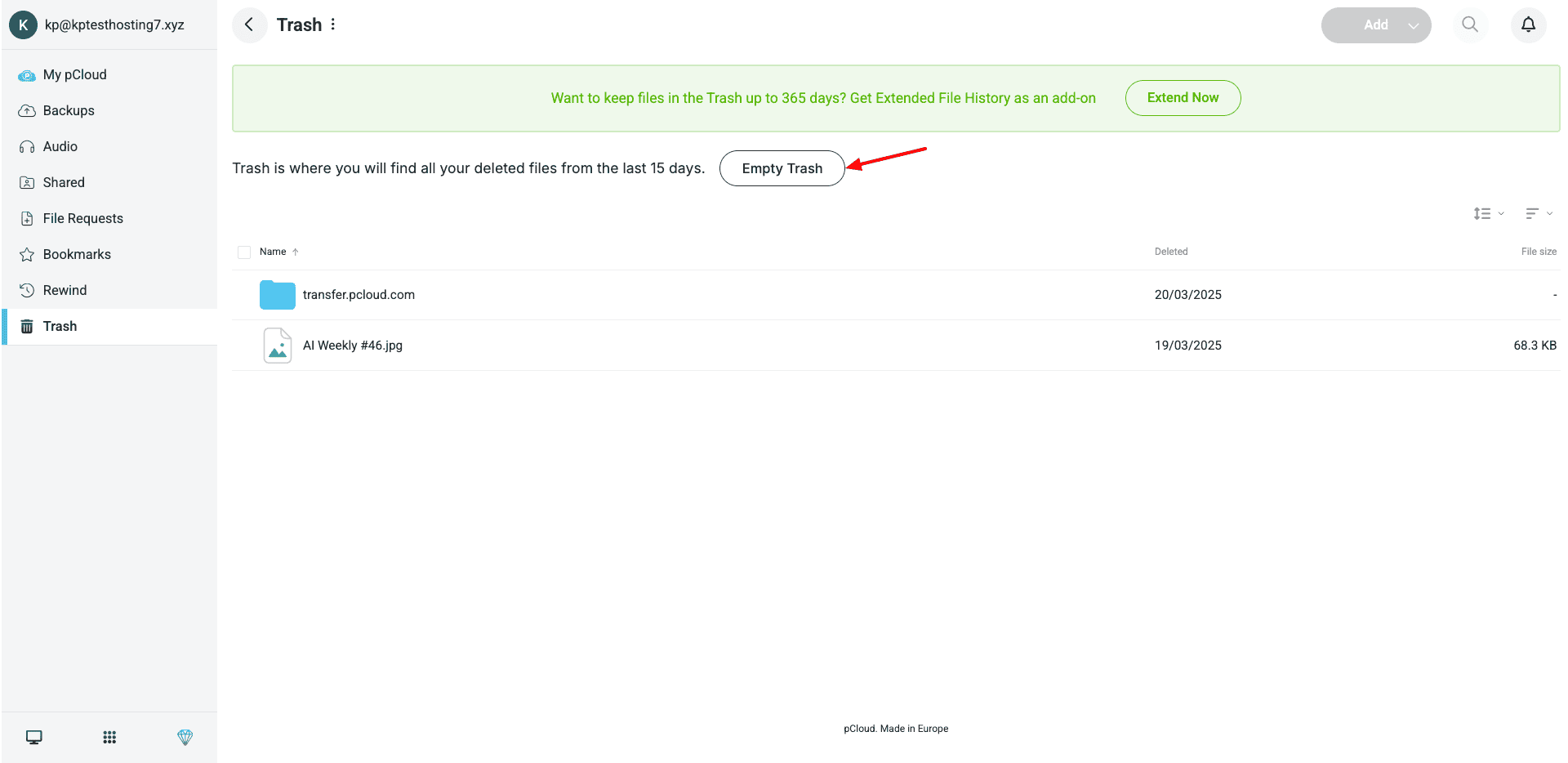Viewport: 1568px width, 763px height.
Task: Click the back arrow button
Action: pos(249,25)
